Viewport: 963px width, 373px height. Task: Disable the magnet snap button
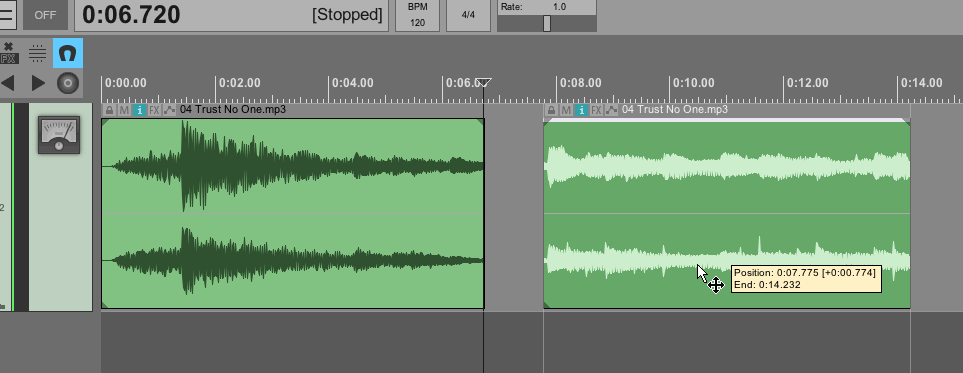tap(68, 53)
